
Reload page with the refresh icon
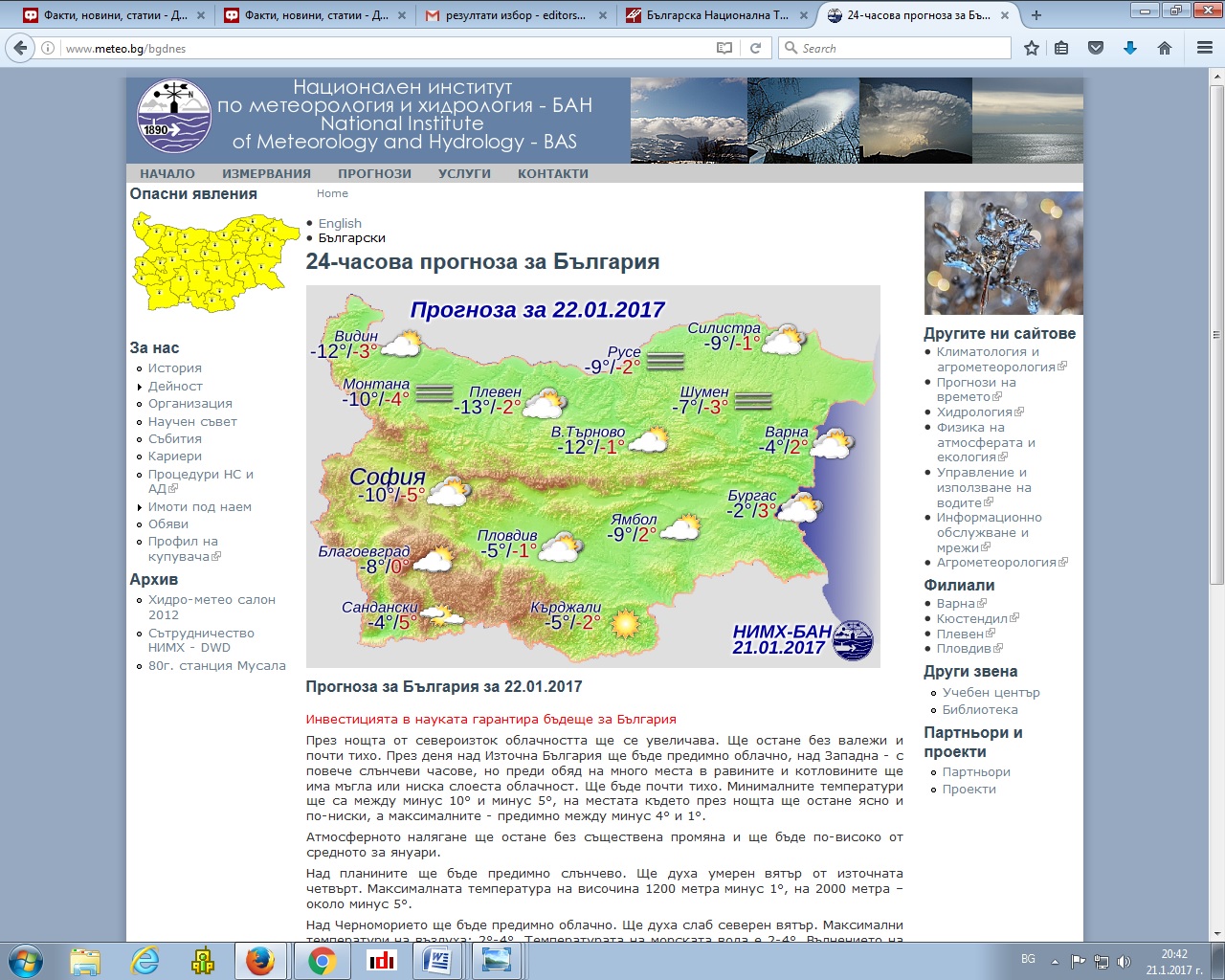[755, 48]
